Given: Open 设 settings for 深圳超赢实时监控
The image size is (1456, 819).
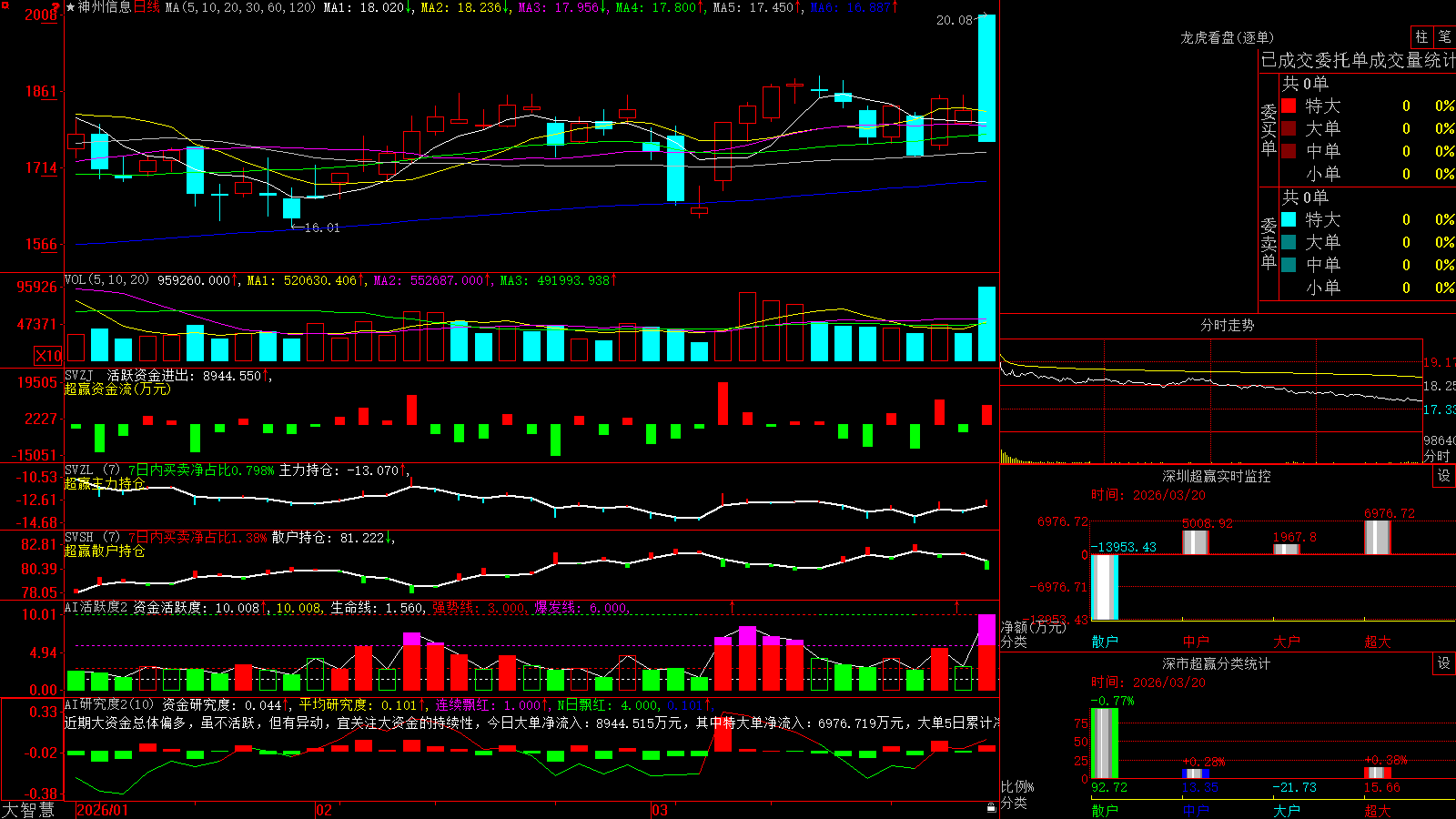Looking at the screenshot, I should pos(1444,476).
